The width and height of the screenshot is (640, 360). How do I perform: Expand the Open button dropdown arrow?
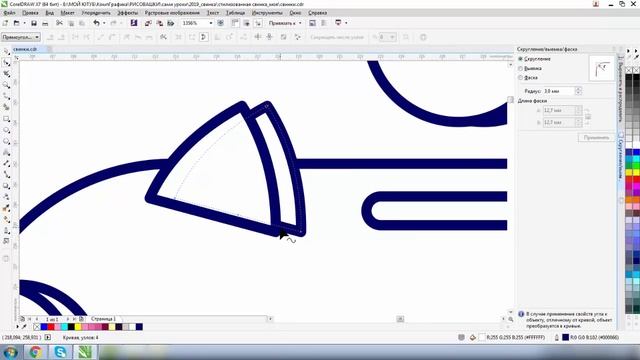point(24,23)
